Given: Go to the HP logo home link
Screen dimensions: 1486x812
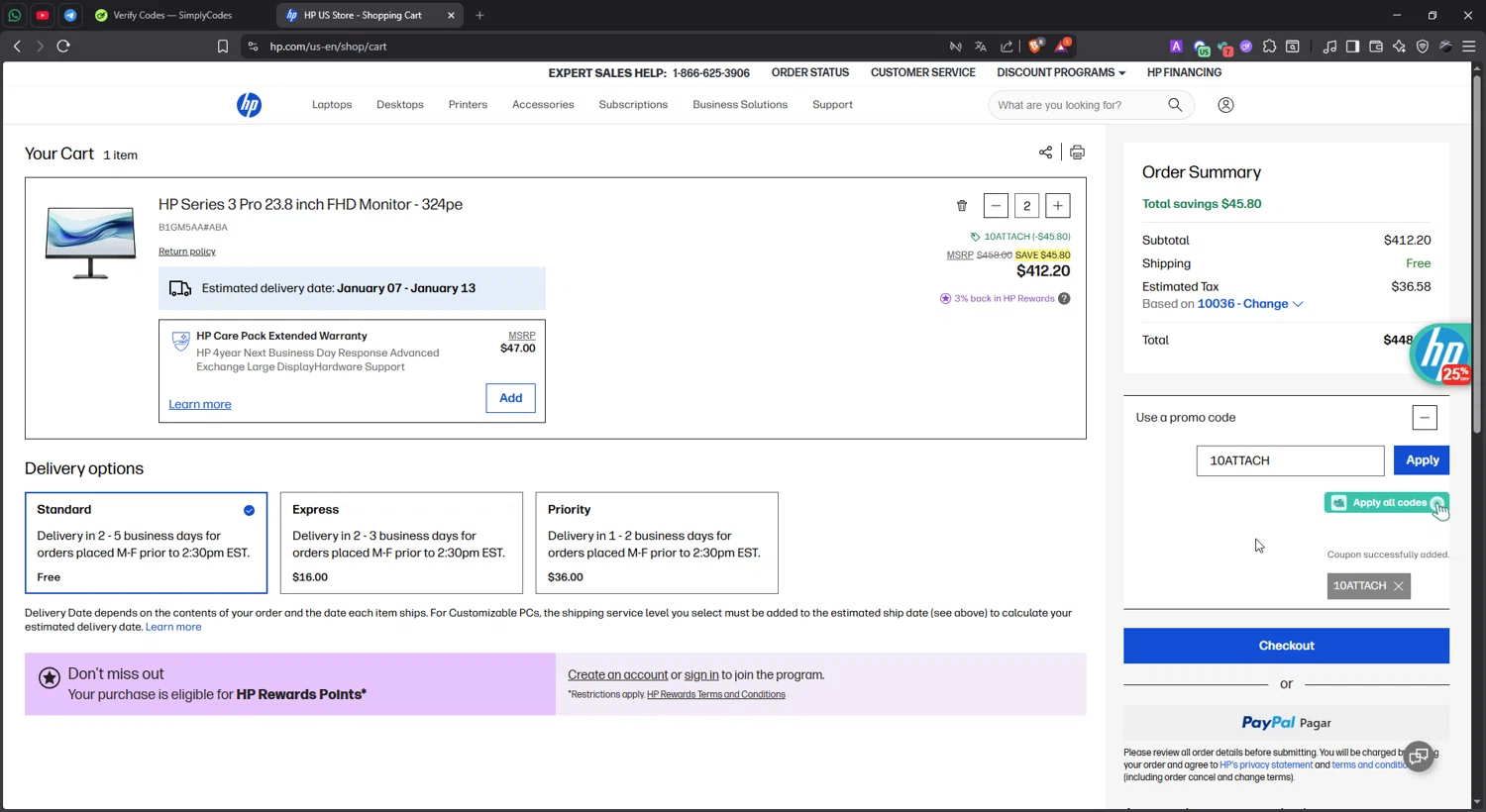Looking at the screenshot, I should click(x=249, y=105).
